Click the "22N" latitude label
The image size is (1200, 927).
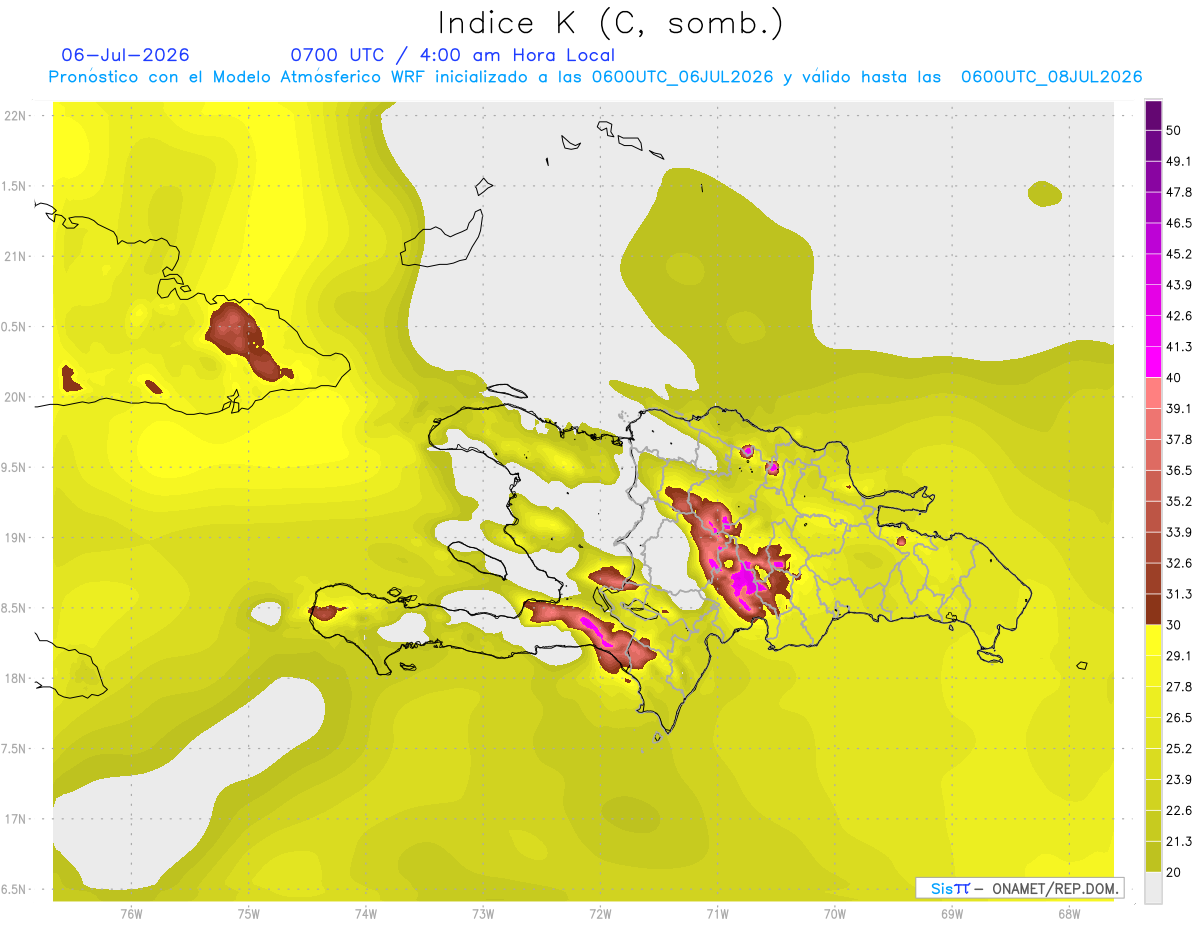(17, 115)
